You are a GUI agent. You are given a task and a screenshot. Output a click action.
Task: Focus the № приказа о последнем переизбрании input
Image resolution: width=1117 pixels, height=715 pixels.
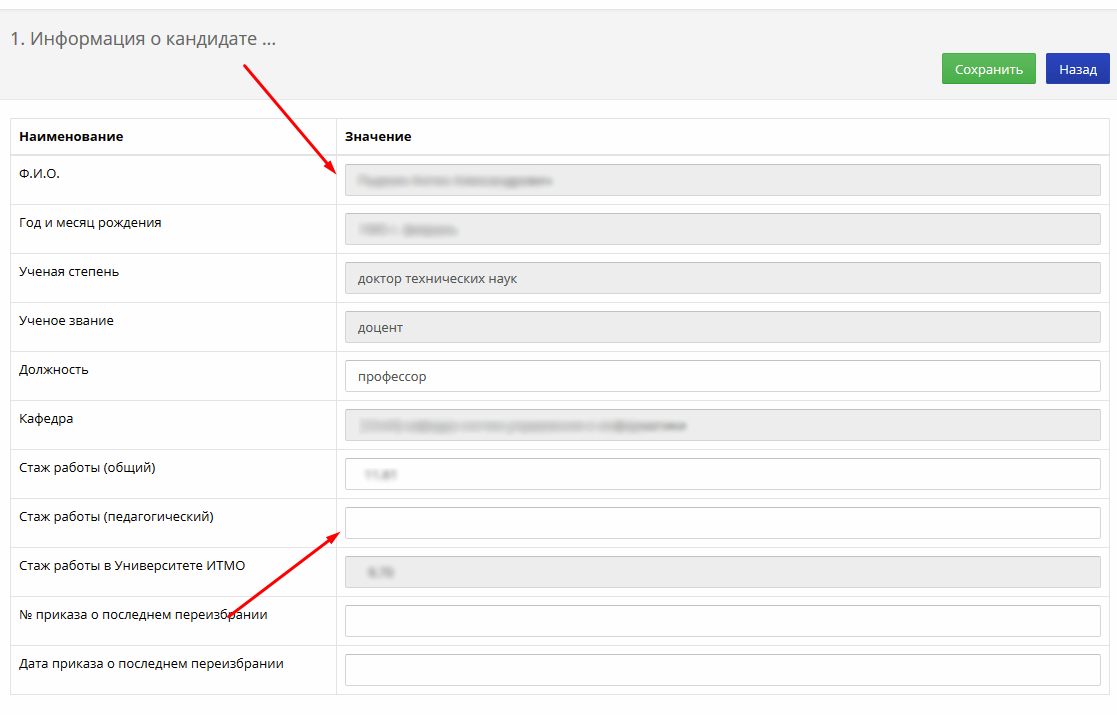coord(722,621)
